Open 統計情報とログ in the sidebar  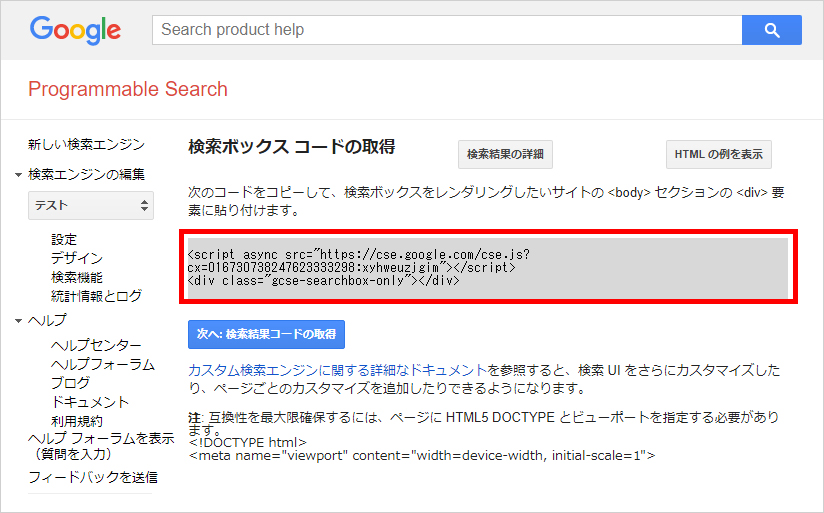(96, 296)
